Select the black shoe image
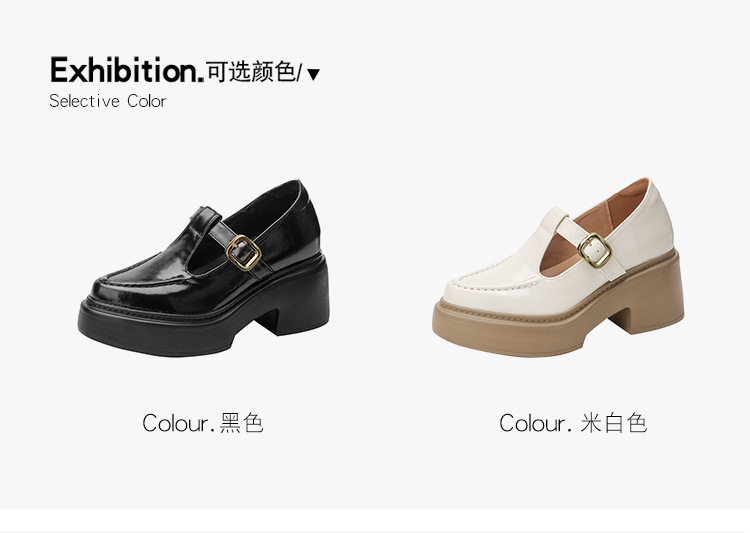 (x=204, y=268)
